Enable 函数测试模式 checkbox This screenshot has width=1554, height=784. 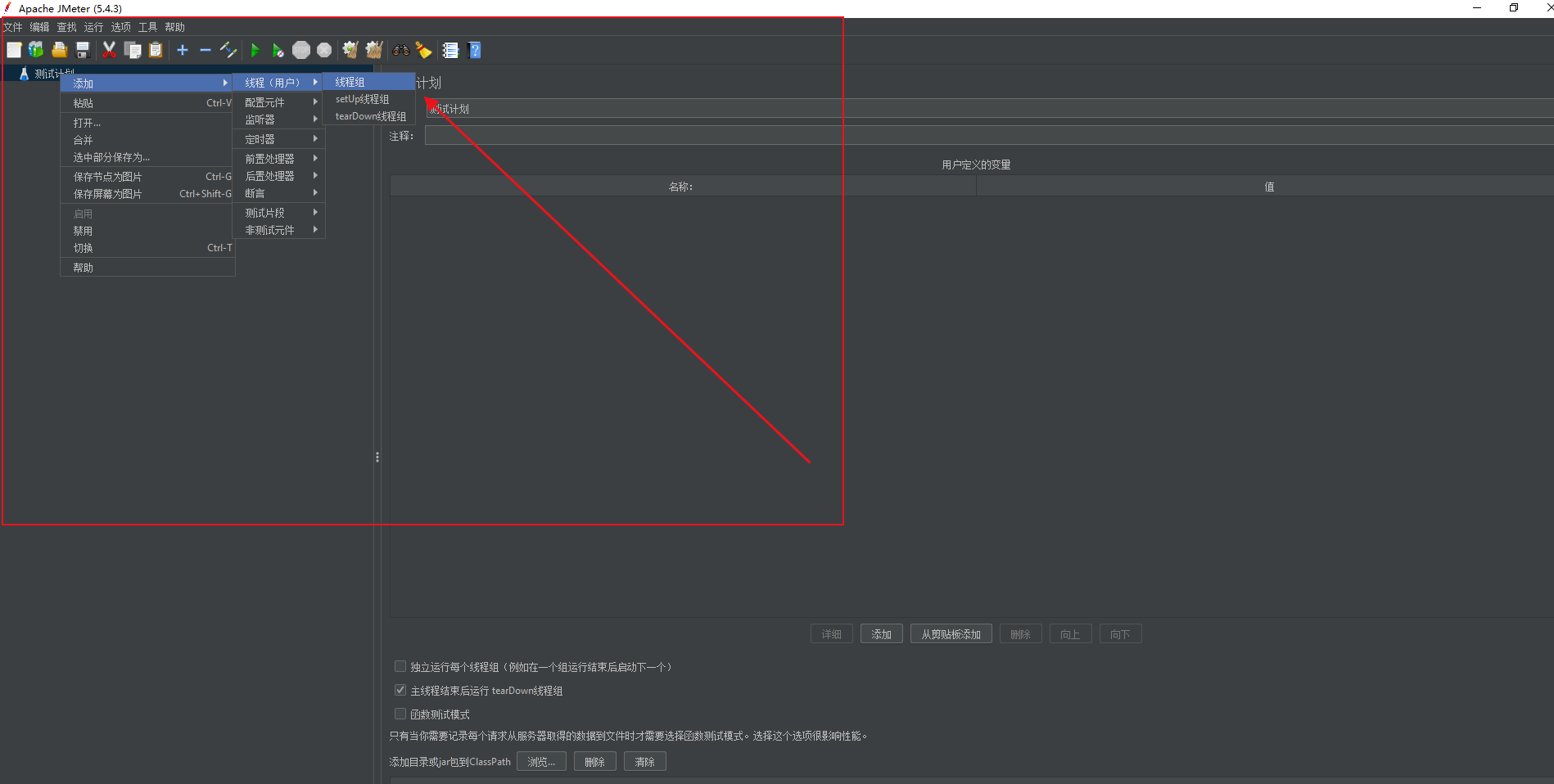[x=400, y=714]
